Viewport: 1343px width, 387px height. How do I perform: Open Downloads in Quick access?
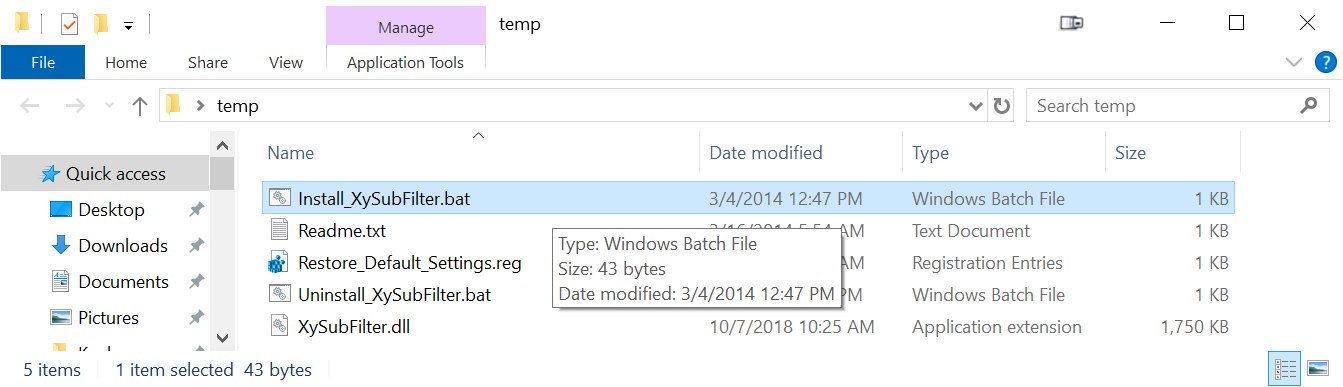pos(123,246)
